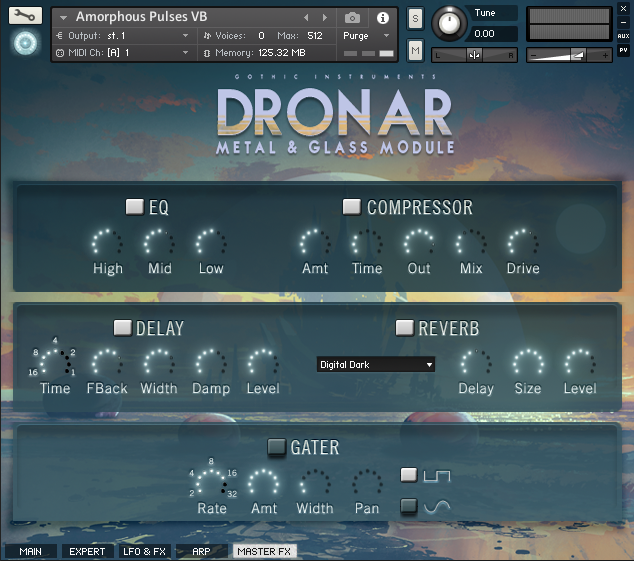The height and width of the screenshot is (561, 634).
Task: Switch to the LFO & FX tab
Action: coord(144,551)
